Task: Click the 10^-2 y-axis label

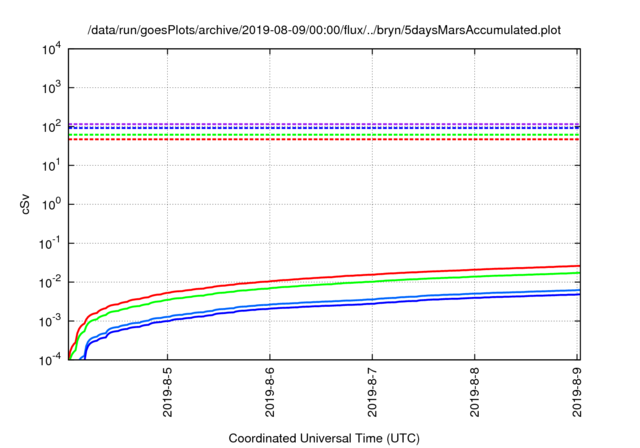Action: coord(49,282)
